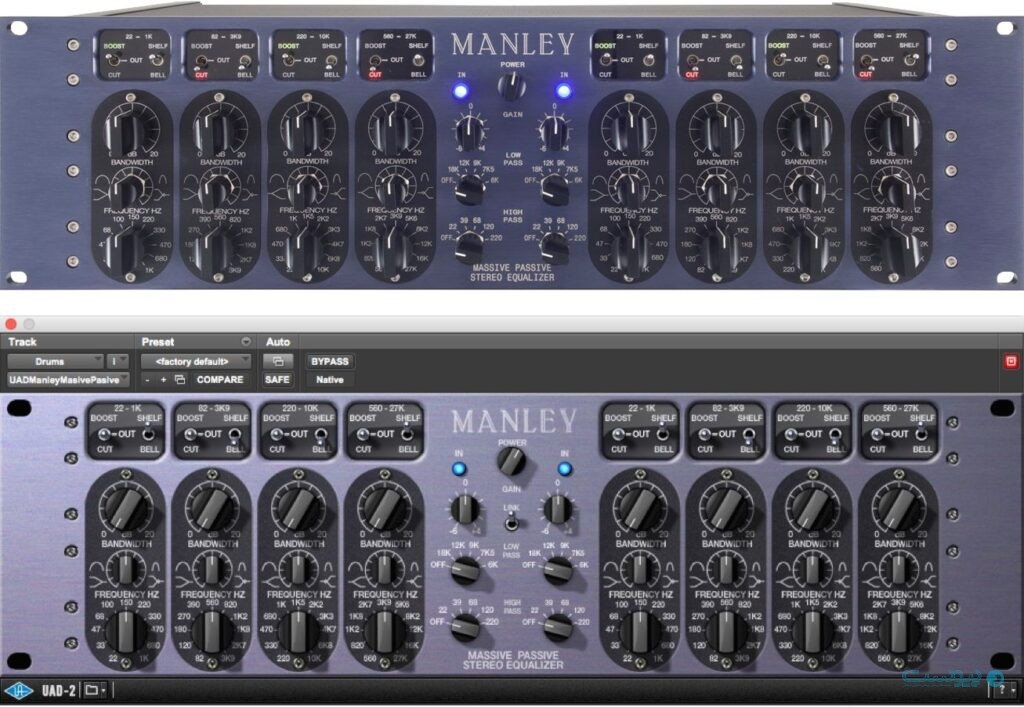This screenshot has width=1024, height=707.
Task: Click the plugin POWER knob
Action: [511, 462]
